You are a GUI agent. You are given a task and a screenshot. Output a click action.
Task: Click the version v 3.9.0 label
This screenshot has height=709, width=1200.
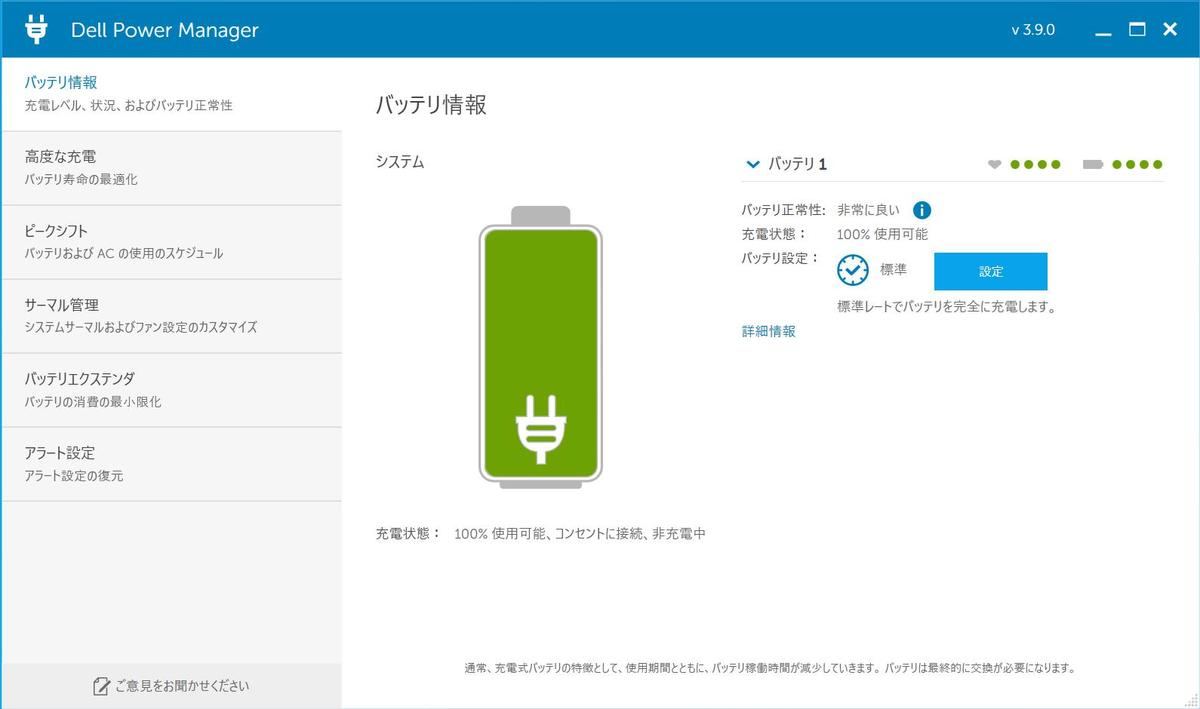pos(1033,30)
